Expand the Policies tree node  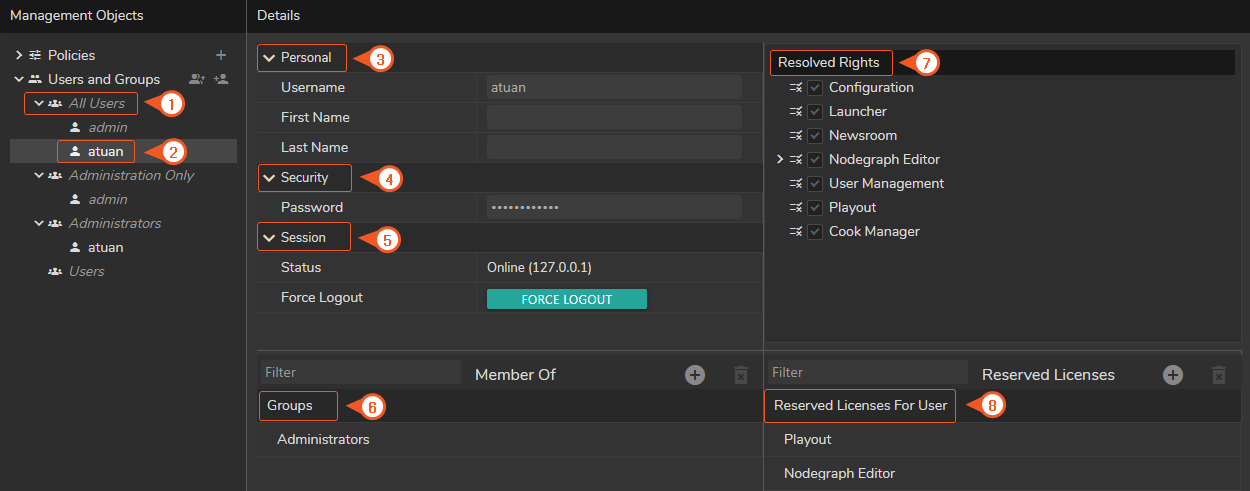19,55
